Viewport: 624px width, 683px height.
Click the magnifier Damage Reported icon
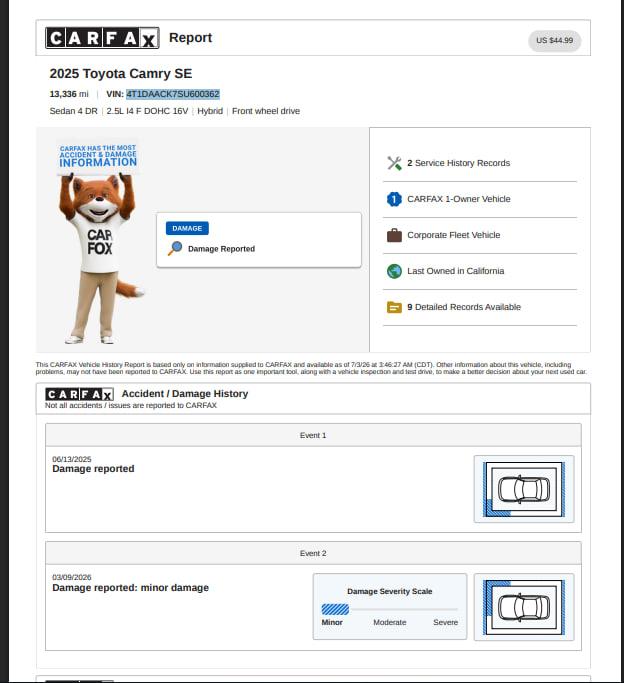point(175,249)
